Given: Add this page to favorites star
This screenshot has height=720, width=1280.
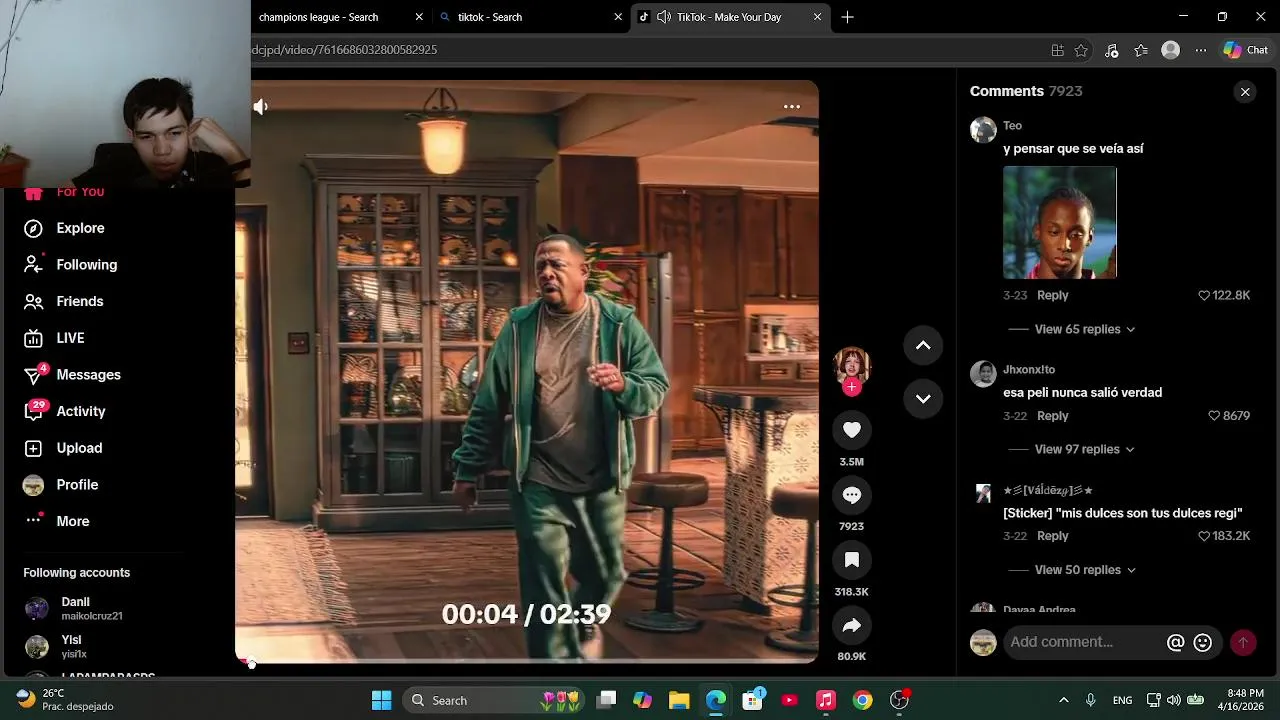Looking at the screenshot, I should (x=1081, y=50).
